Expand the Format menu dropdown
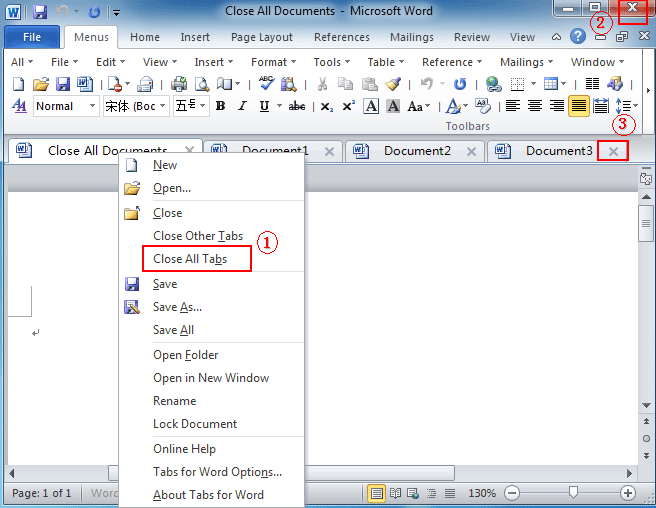 click(x=274, y=62)
